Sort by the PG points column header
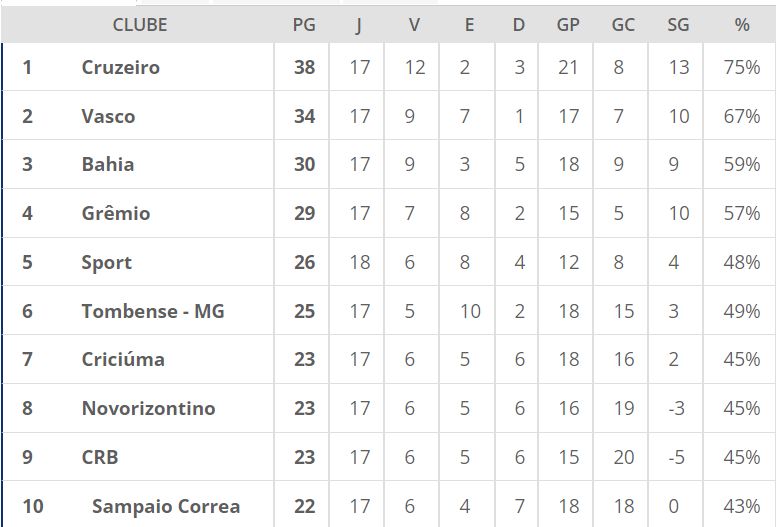Image resolution: width=778 pixels, height=527 pixels. pyautogui.click(x=304, y=25)
